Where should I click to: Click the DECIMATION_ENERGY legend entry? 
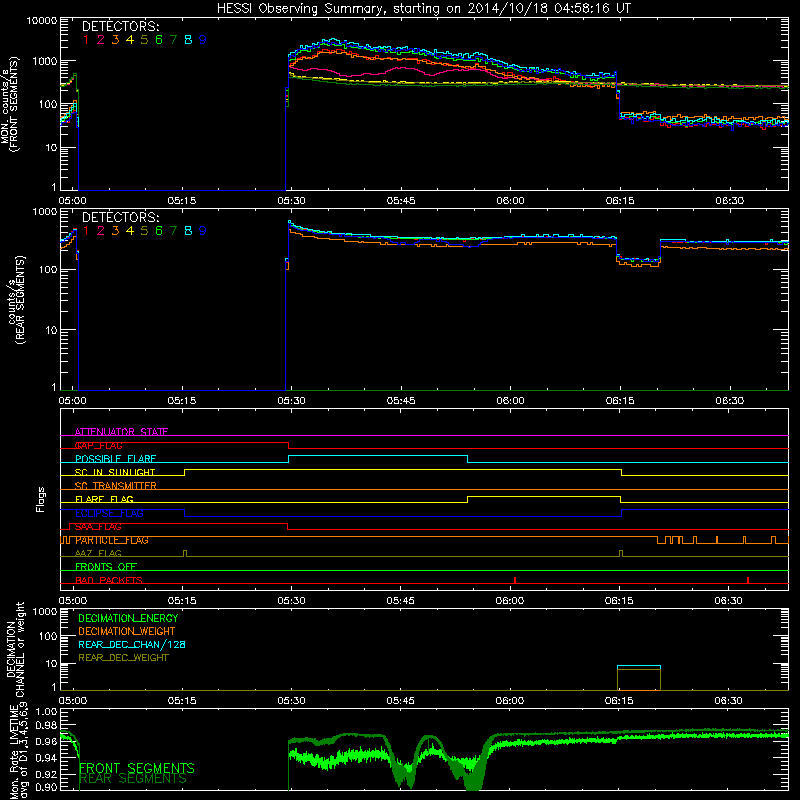click(x=128, y=618)
